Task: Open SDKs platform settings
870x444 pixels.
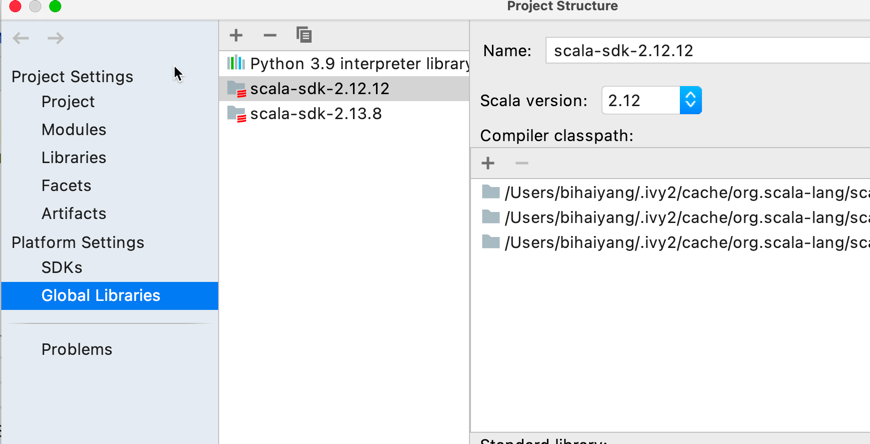Action: coord(62,268)
